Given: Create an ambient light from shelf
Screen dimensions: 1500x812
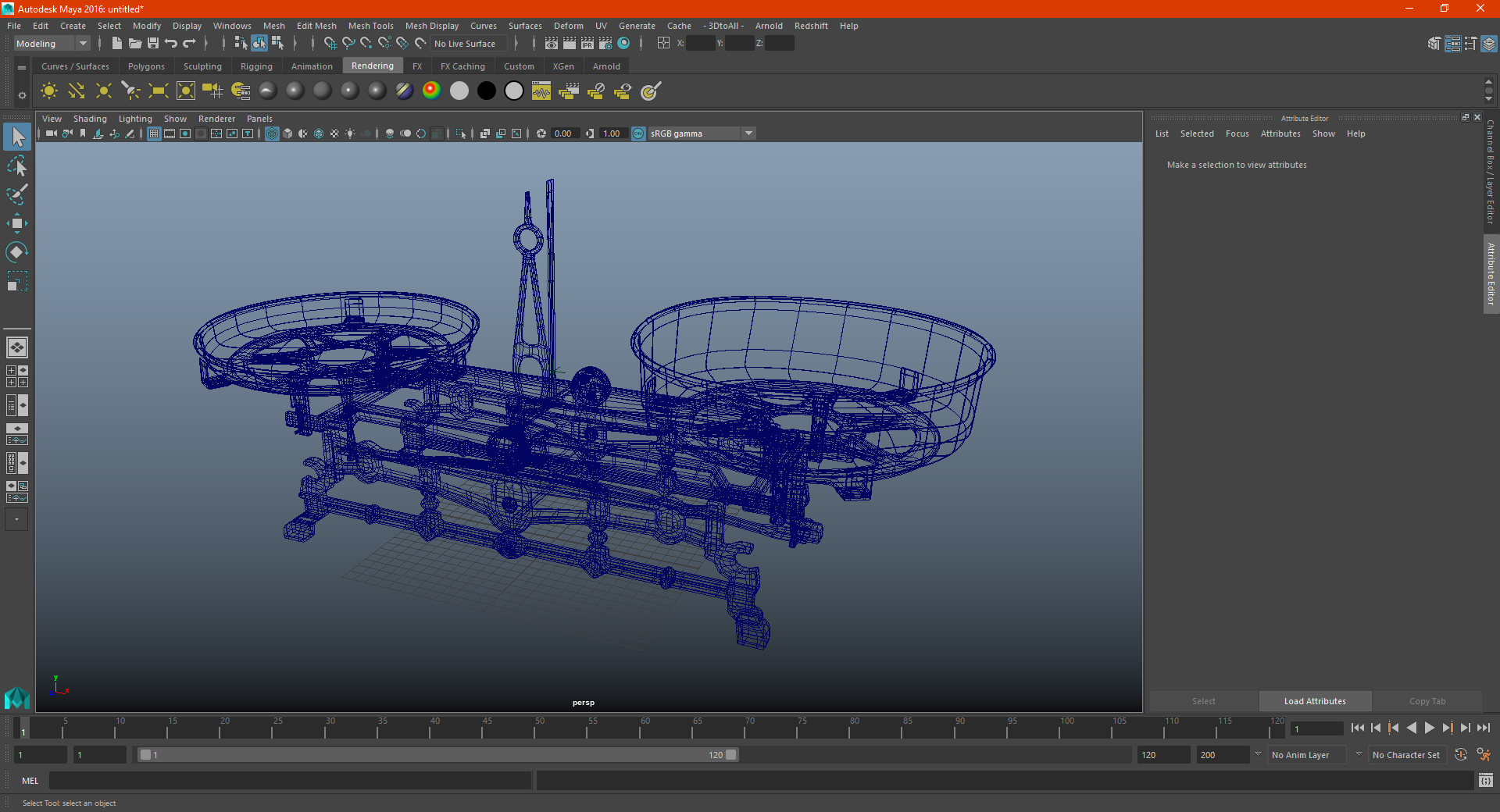Looking at the screenshot, I should [49, 91].
